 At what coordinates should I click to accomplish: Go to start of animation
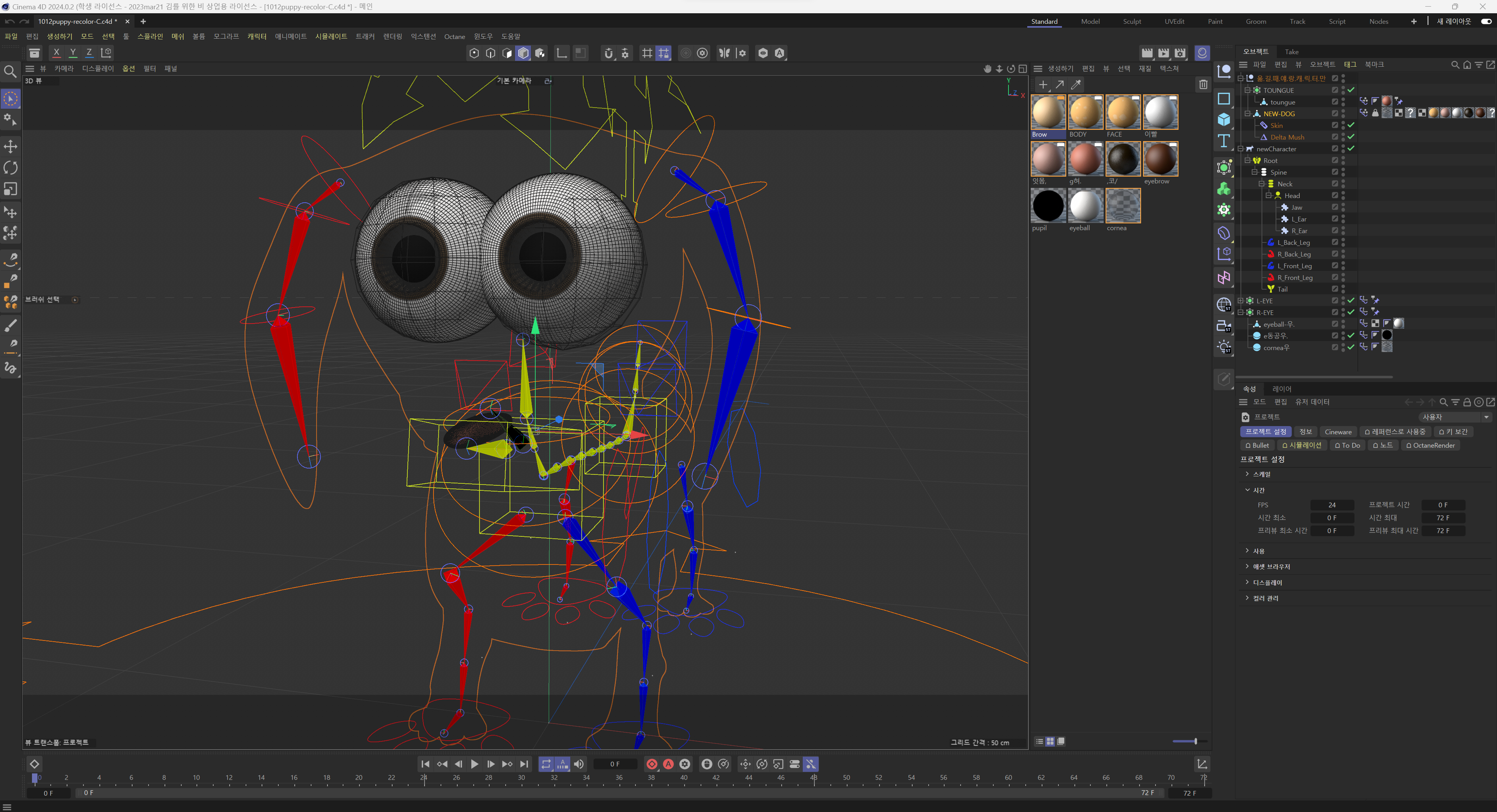pyautogui.click(x=425, y=764)
